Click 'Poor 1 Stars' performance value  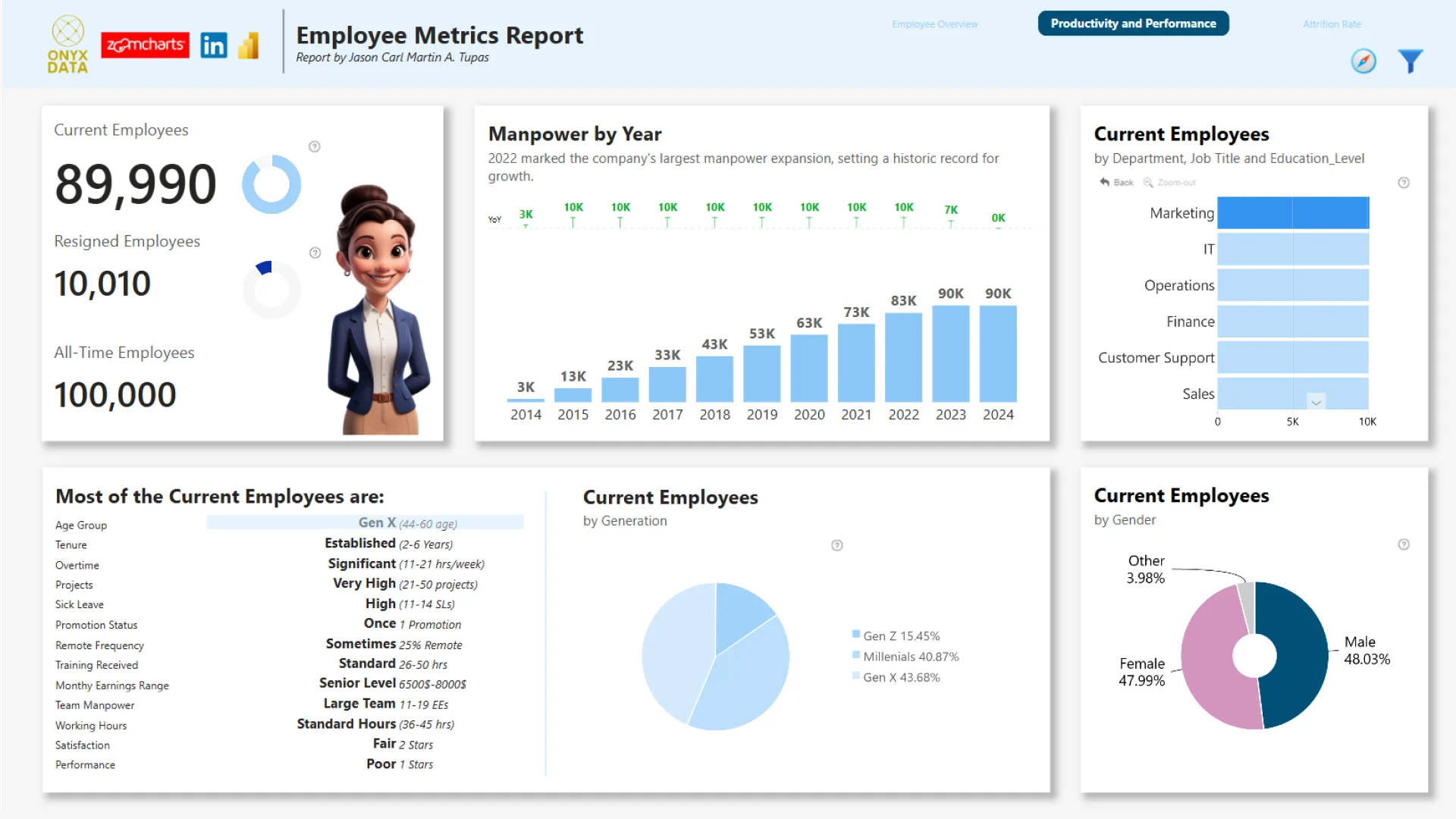click(400, 764)
